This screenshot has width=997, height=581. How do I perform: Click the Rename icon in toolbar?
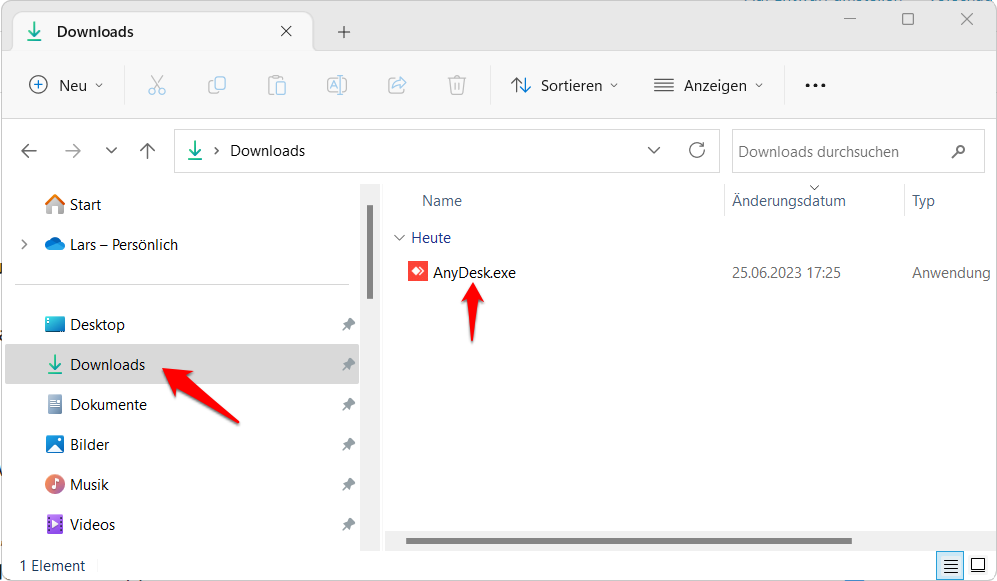tap(336, 85)
